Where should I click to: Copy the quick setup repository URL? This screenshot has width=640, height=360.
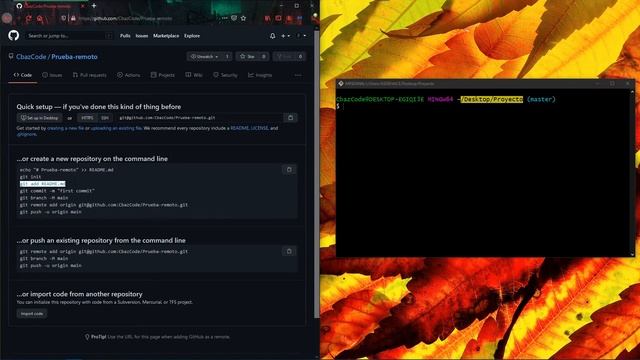(290, 118)
